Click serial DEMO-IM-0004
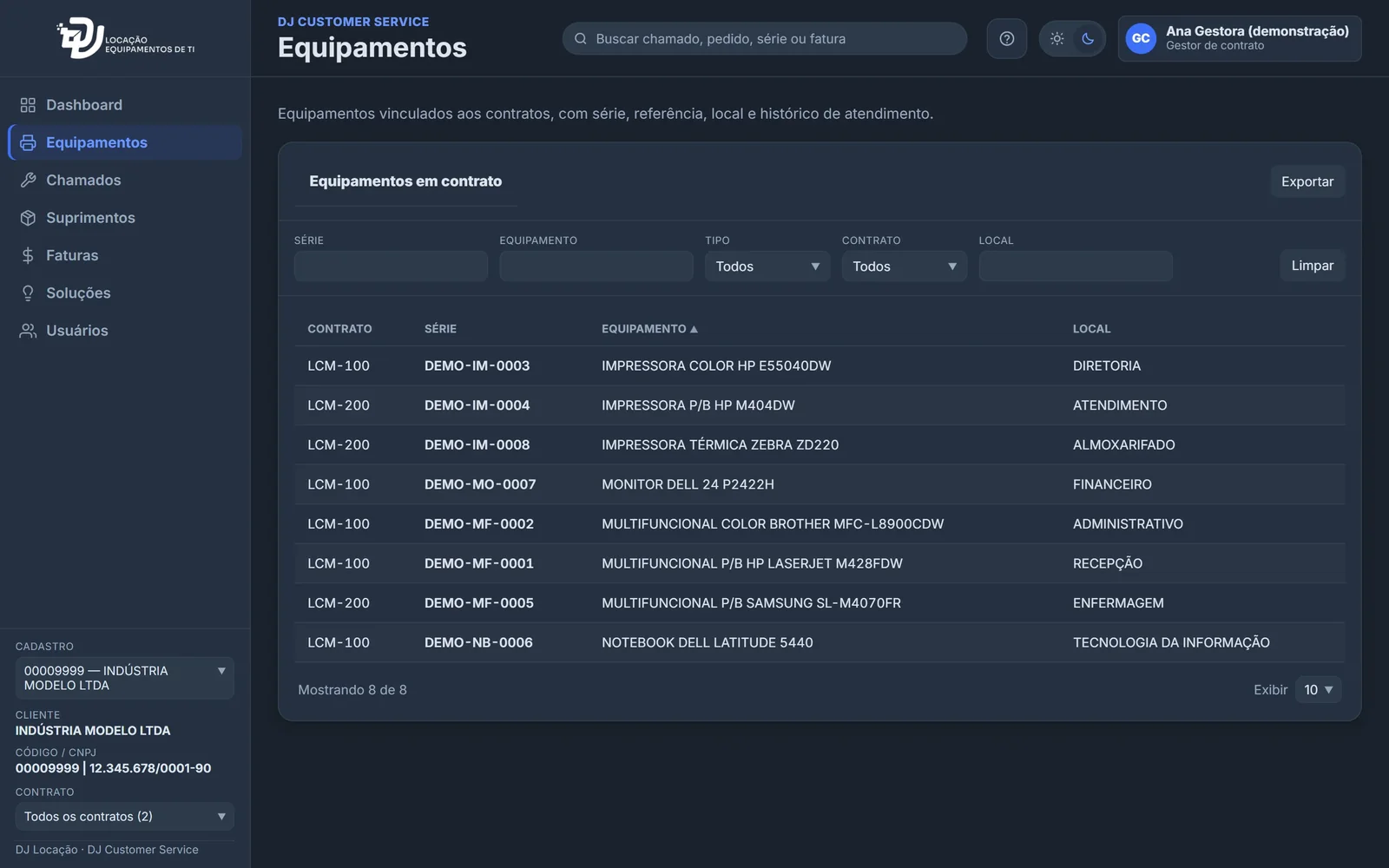The height and width of the screenshot is (868, 1389). [x=477, y=405]
